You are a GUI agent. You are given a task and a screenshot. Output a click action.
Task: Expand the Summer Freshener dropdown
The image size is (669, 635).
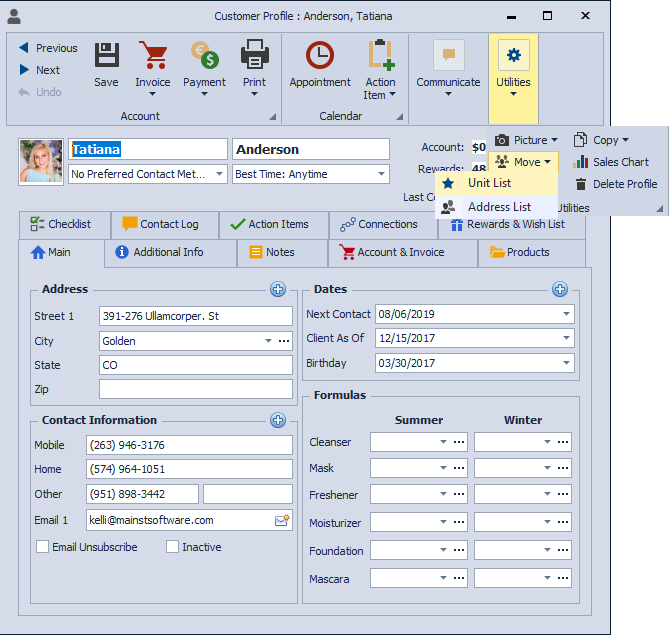click(x=444, y=494)
